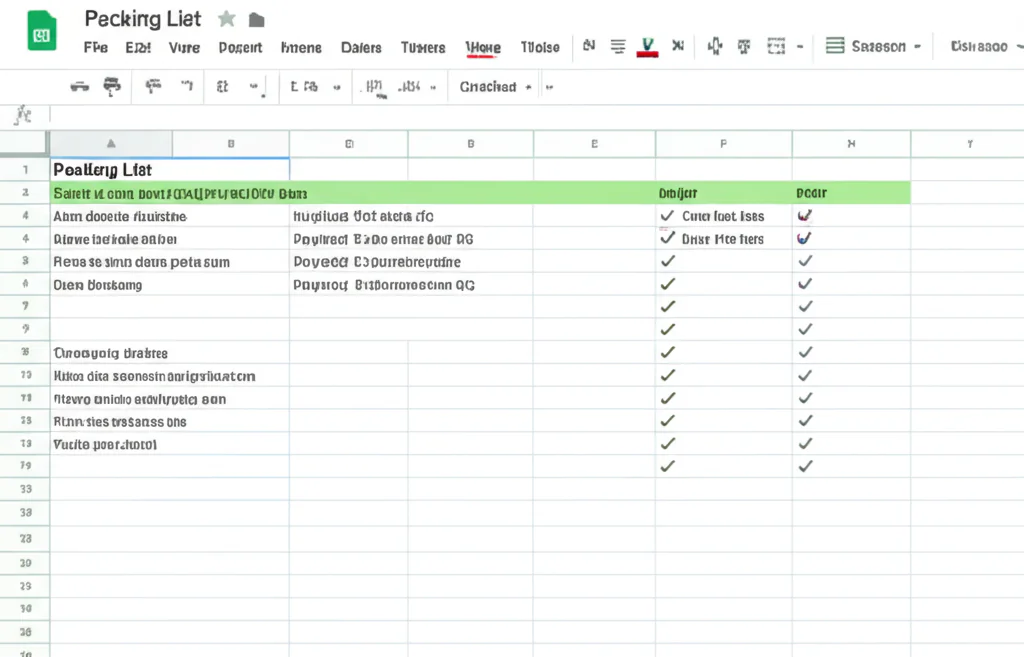Open the Data menu
Screen dimensions: 1024x657
[x=361, y=47]
